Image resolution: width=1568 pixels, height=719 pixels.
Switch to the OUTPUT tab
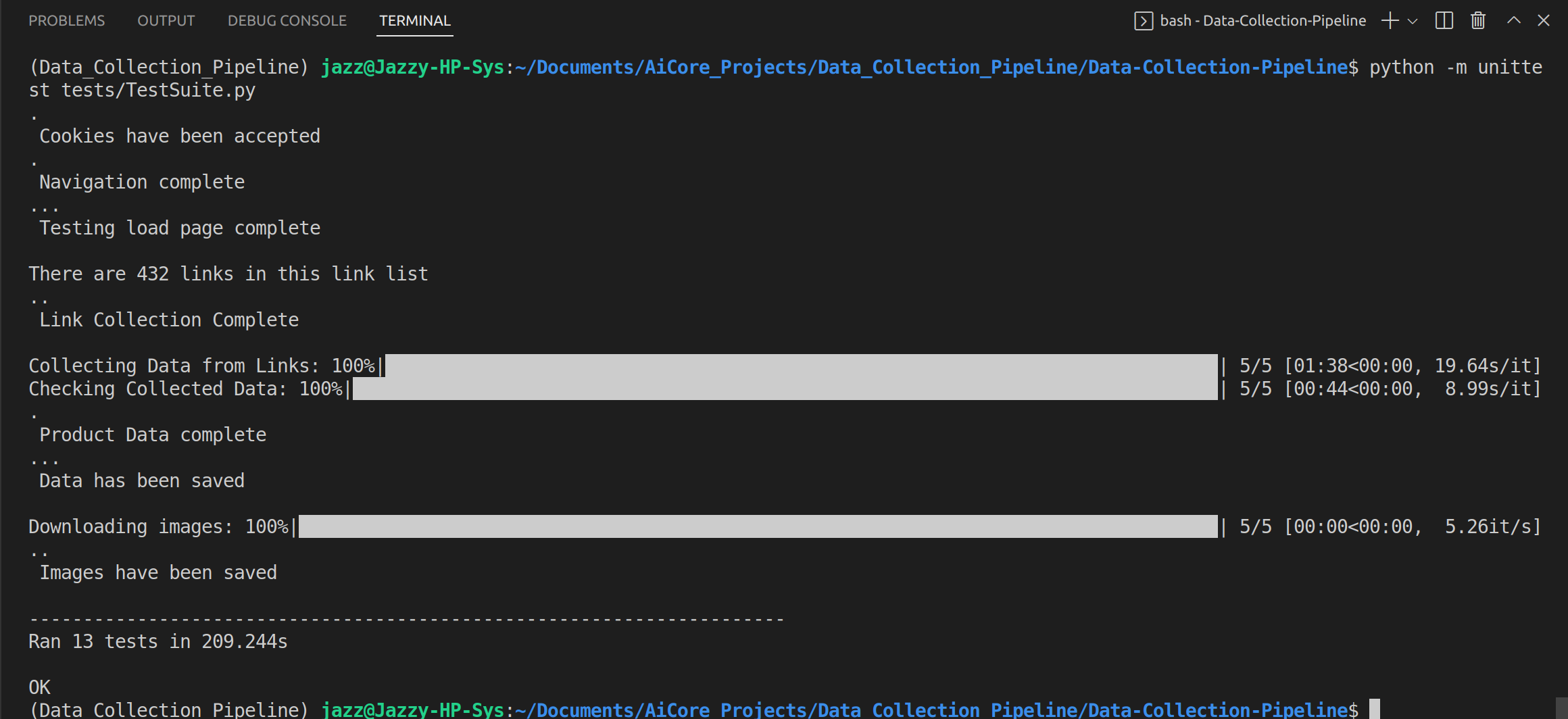(165, 20)
